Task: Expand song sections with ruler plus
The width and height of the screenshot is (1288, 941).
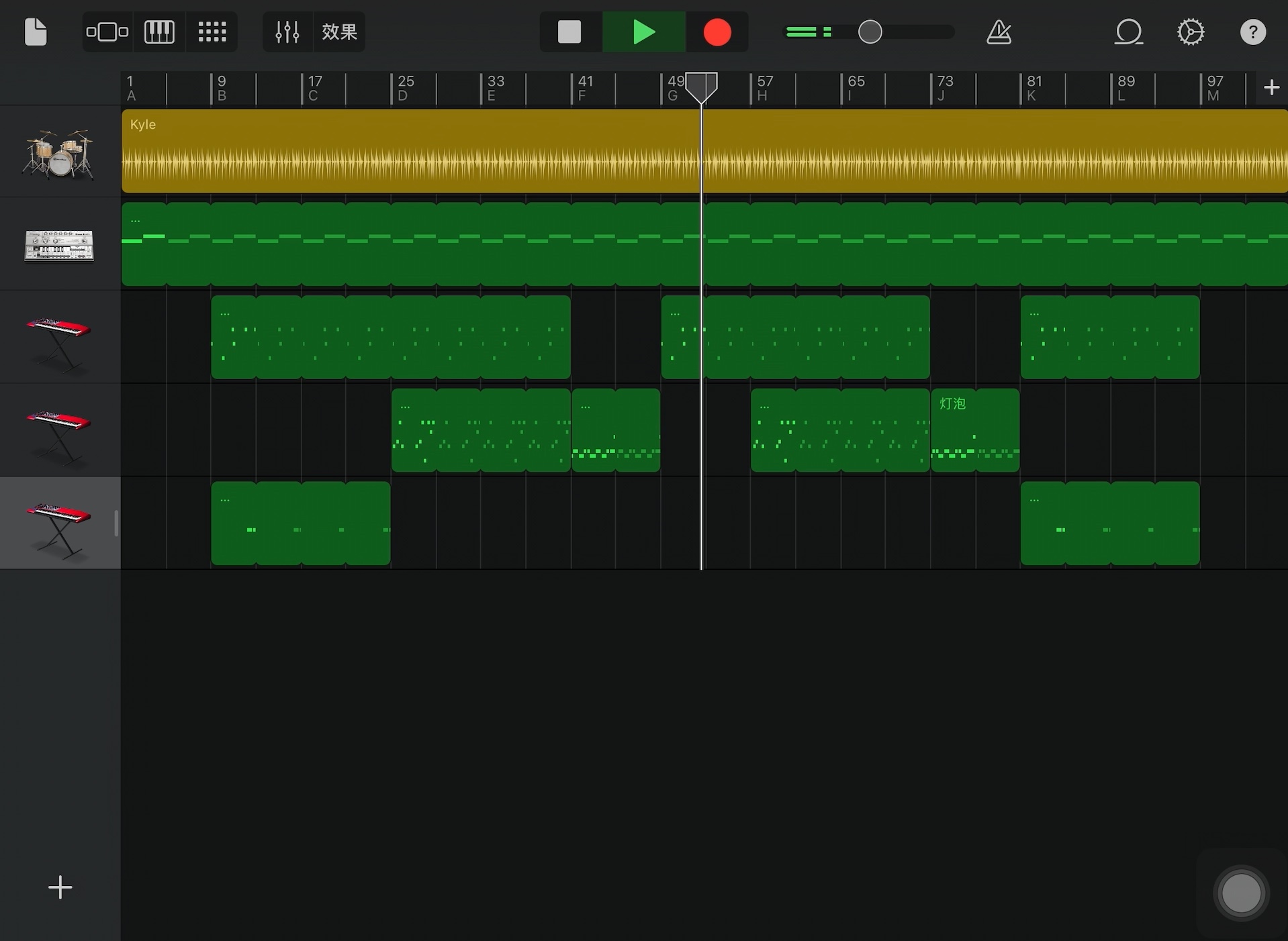Action: click(x=1271, y=87)
